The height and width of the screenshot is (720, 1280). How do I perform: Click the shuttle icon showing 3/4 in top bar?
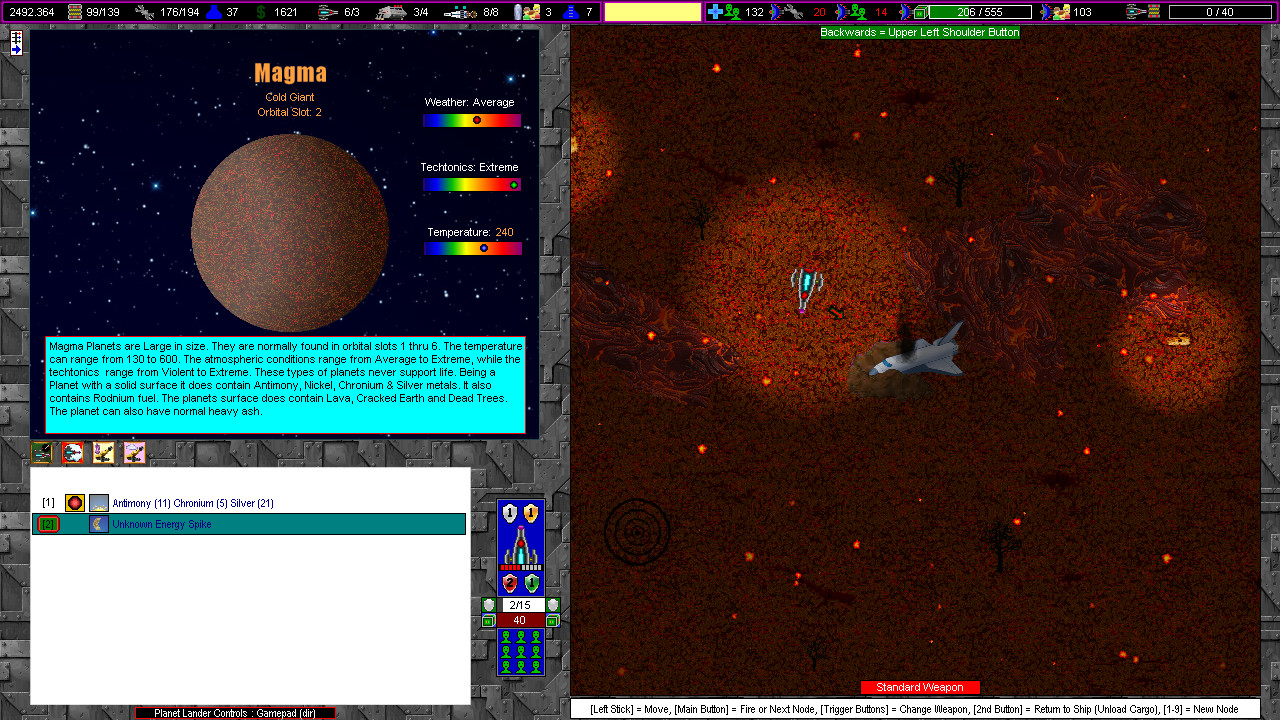coord(391,11)
